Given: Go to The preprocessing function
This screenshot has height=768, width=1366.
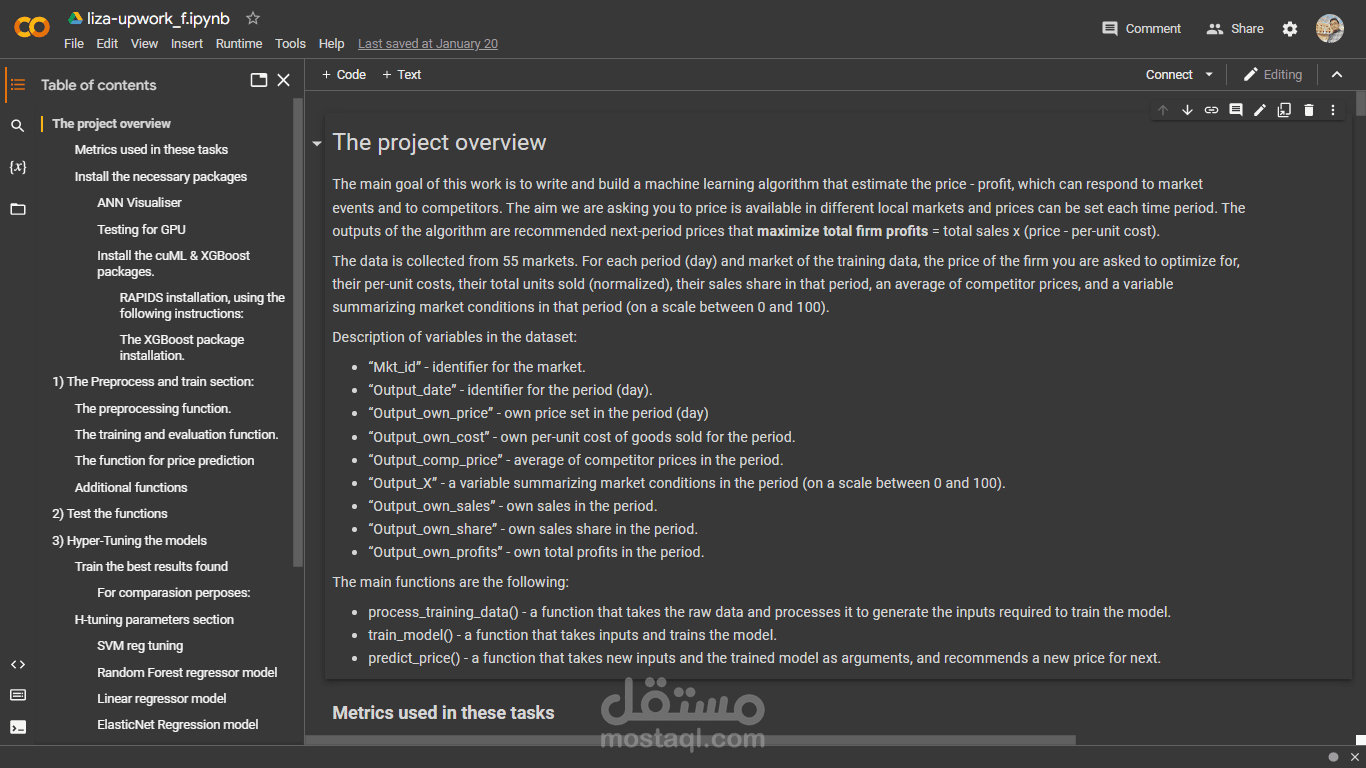Looking at the screenshot, I should pyautogui.click(x=153, y=409).
